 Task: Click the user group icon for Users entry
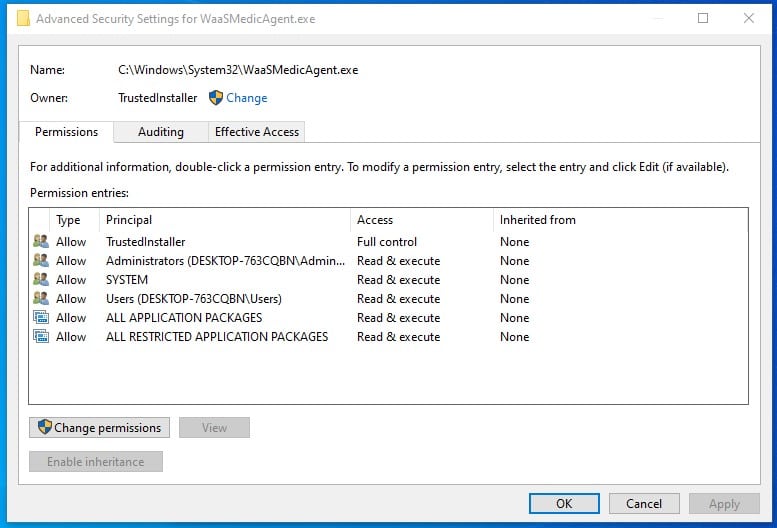click(x=41, y=298)
